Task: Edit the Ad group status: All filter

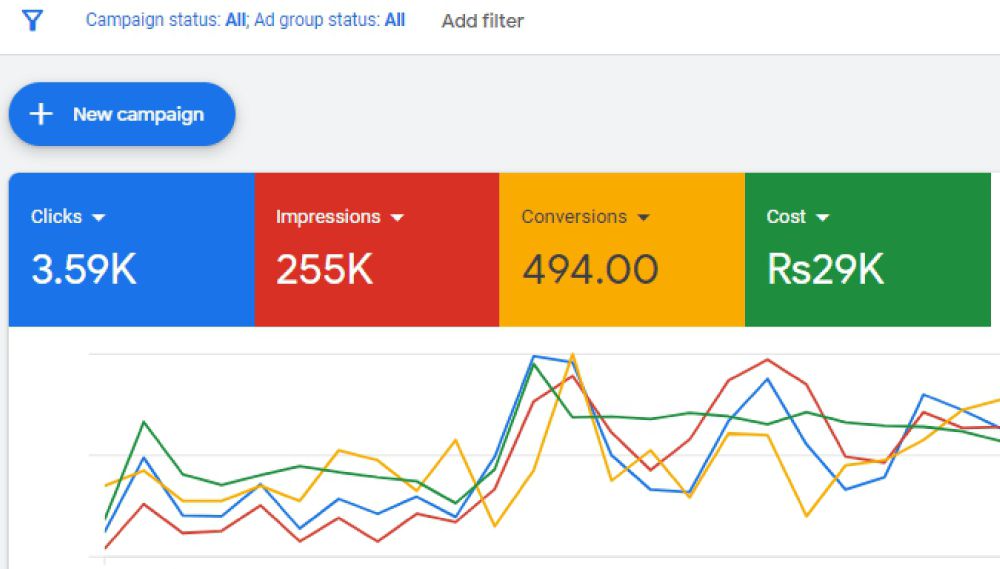Action: pyautogui.click(x=330, y=20)
